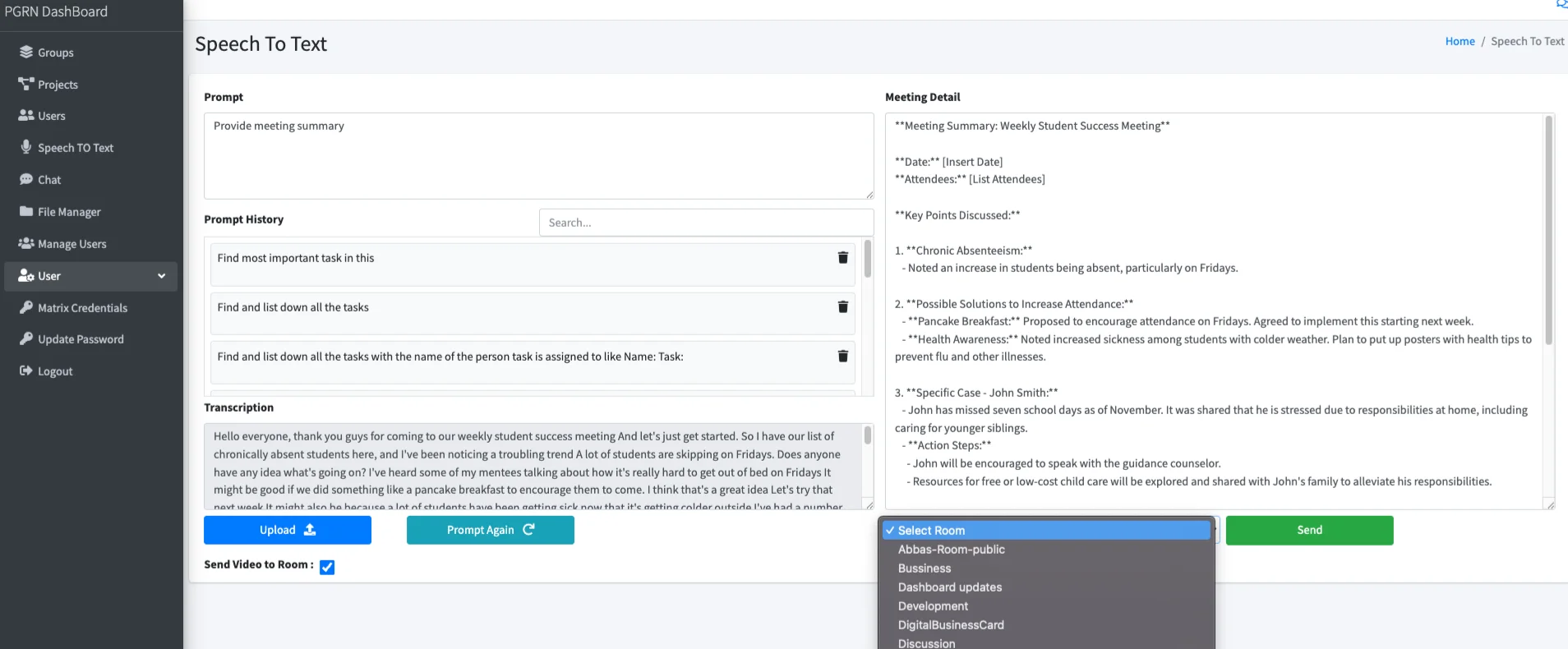Click the microphone icon for Speech To Text
Image resolution: width=1568 pixels, height=649 pixels.
(x=26, y=147)
